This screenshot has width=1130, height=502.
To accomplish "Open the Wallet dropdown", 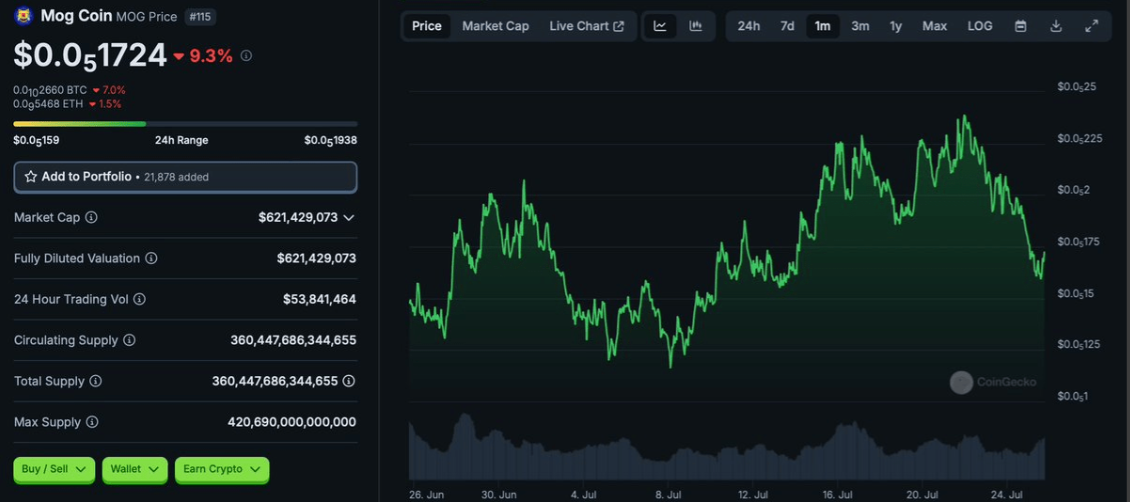I will pos(135,469).
